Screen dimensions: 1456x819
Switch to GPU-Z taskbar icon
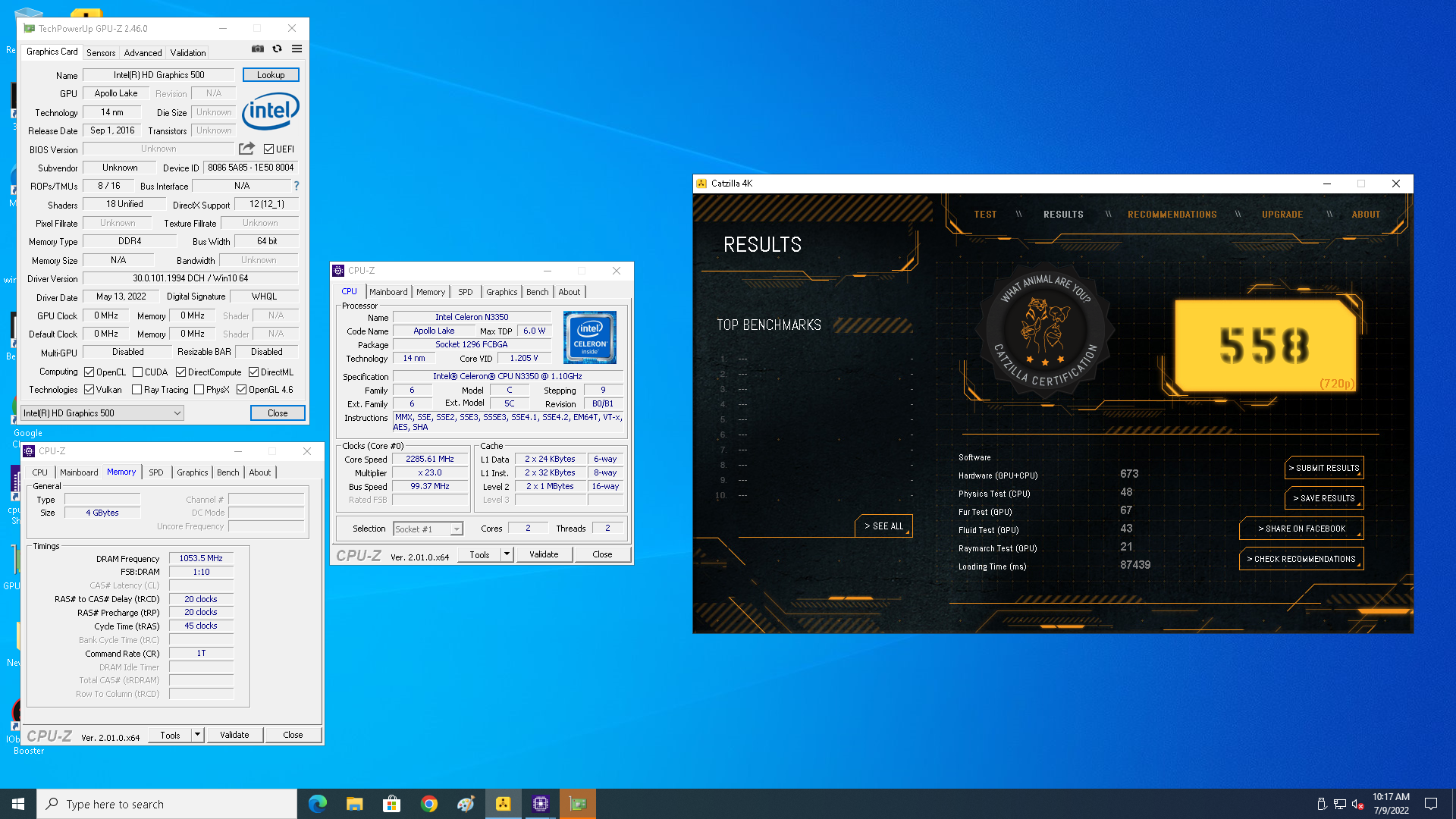[x=578, y=804]
